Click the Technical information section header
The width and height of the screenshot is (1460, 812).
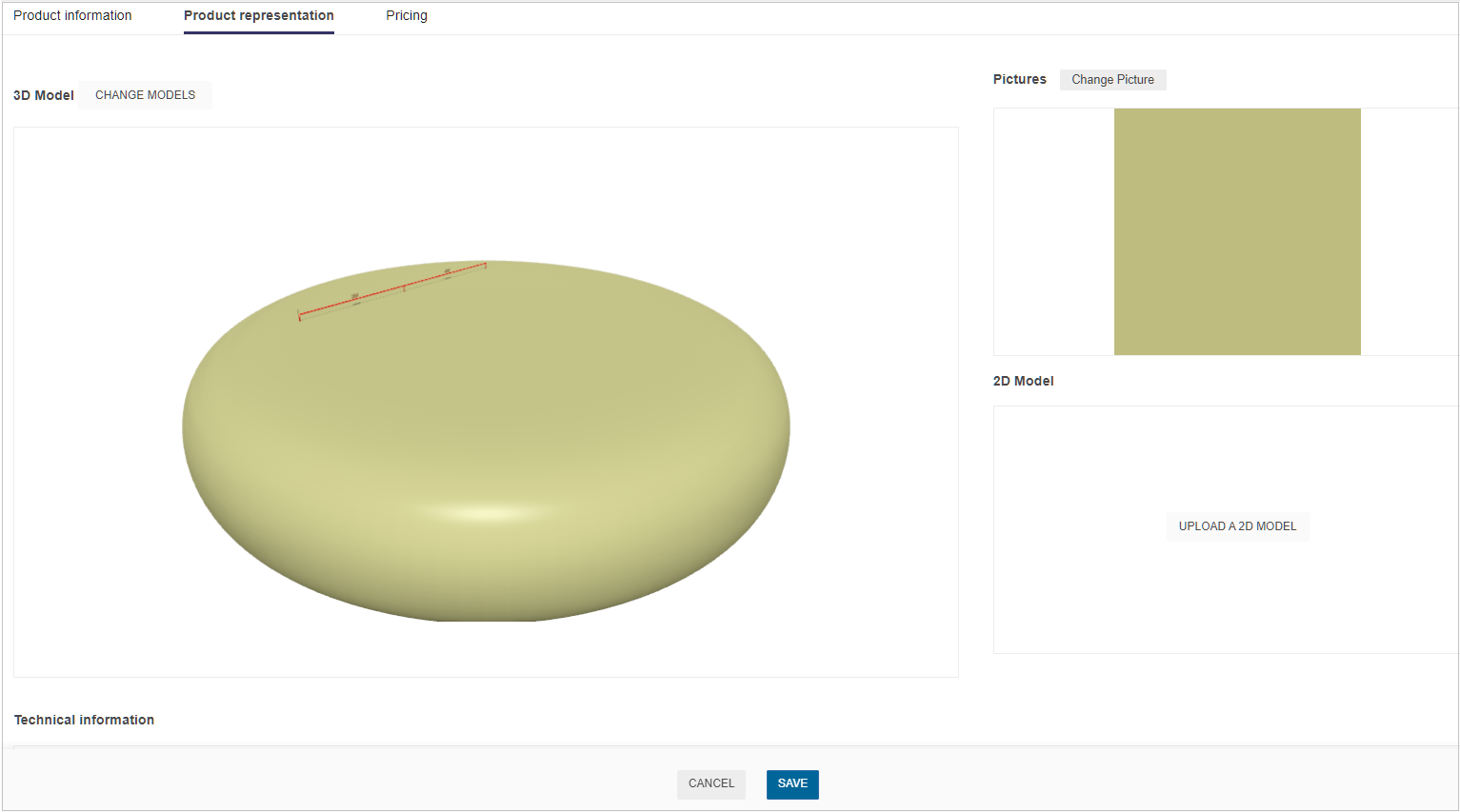(84, 720)
